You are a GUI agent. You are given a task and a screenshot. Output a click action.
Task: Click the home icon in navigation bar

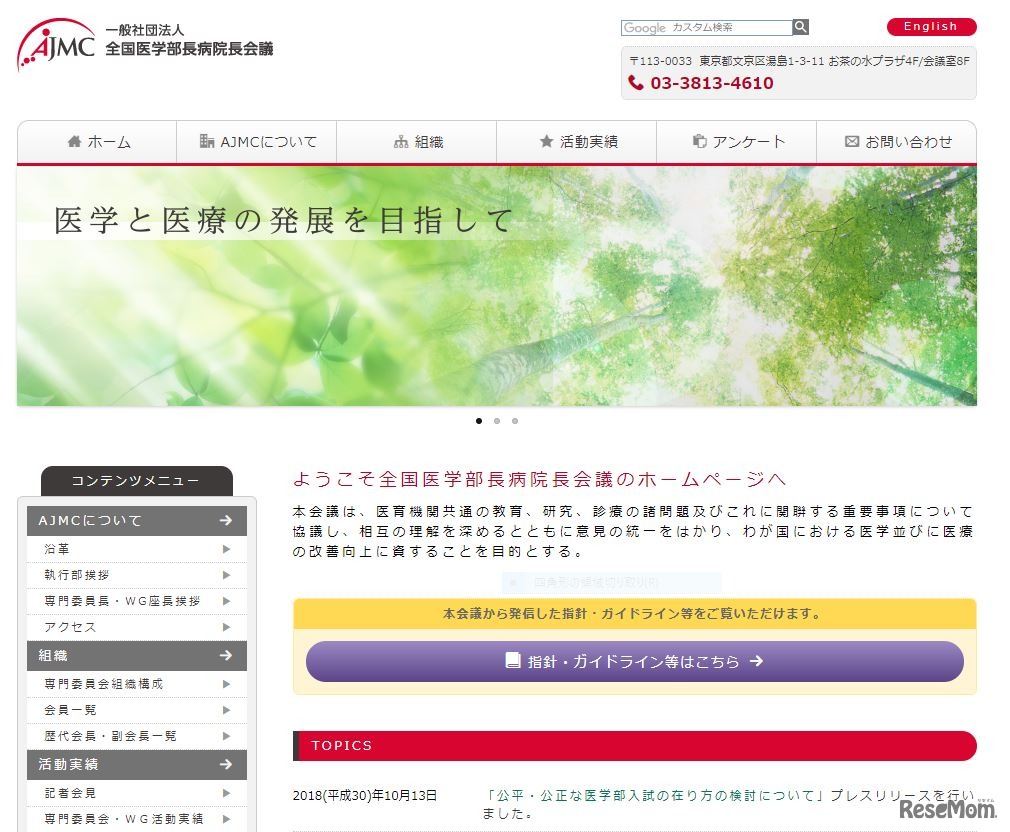[74, 142]
